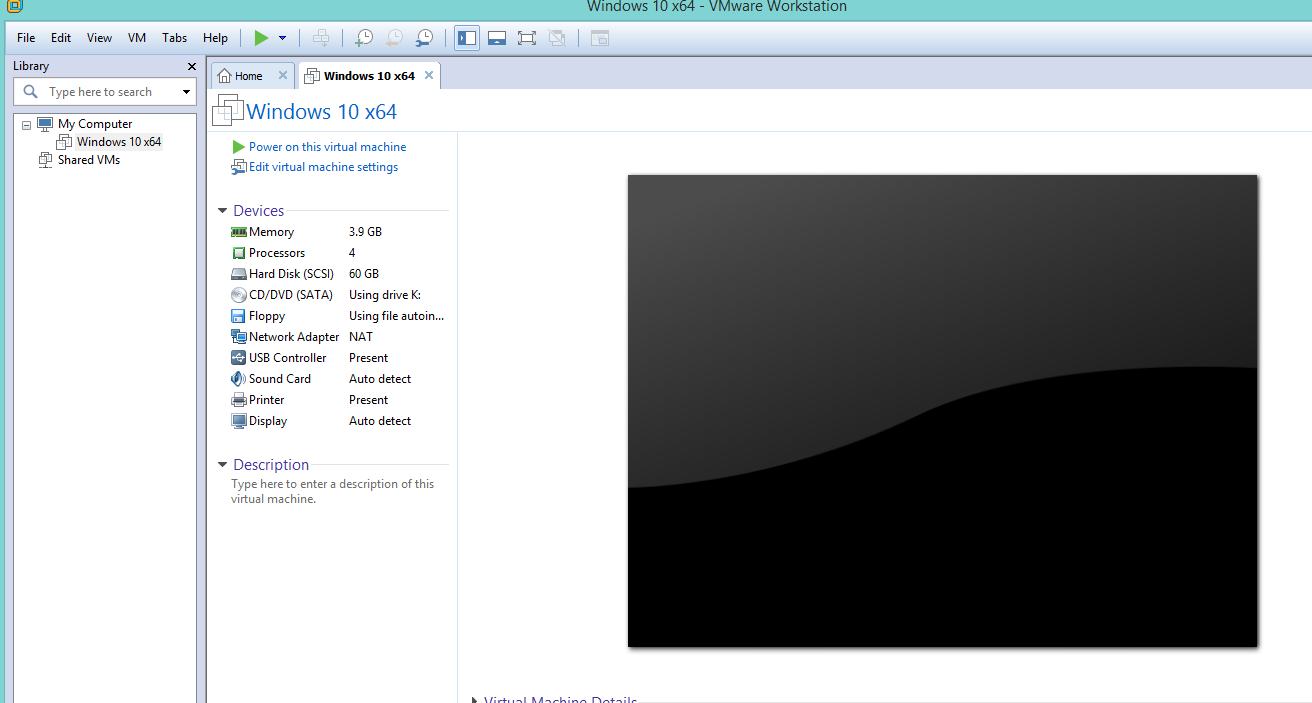Click the Hard Disk (SCSI) icon
The height and width of the screenshot is (703, 1312).
click(238, 274)
